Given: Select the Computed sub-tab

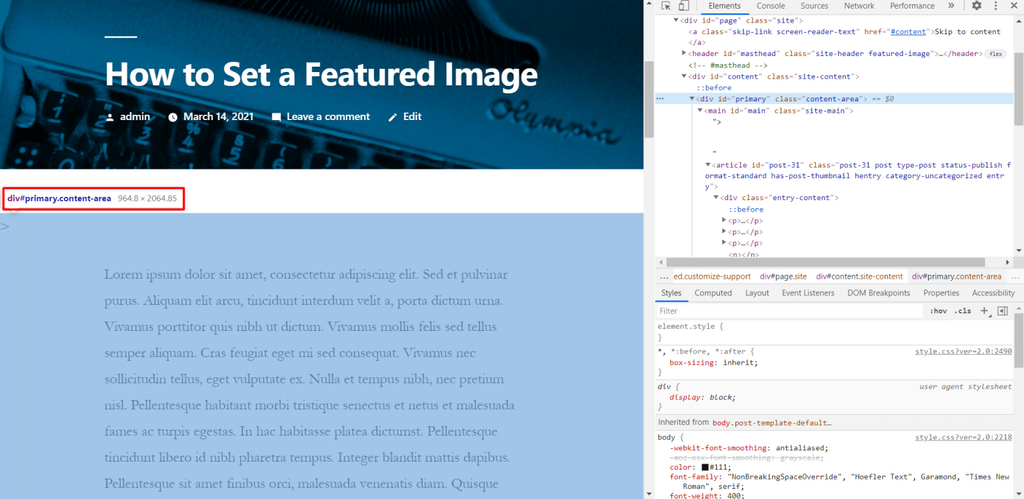Looking at the screenshot, I should click(x=713, y=293).
